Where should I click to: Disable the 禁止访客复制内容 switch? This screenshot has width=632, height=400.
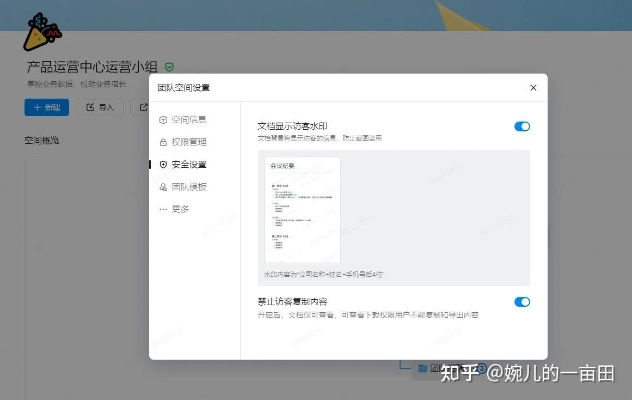pos(521,302)
